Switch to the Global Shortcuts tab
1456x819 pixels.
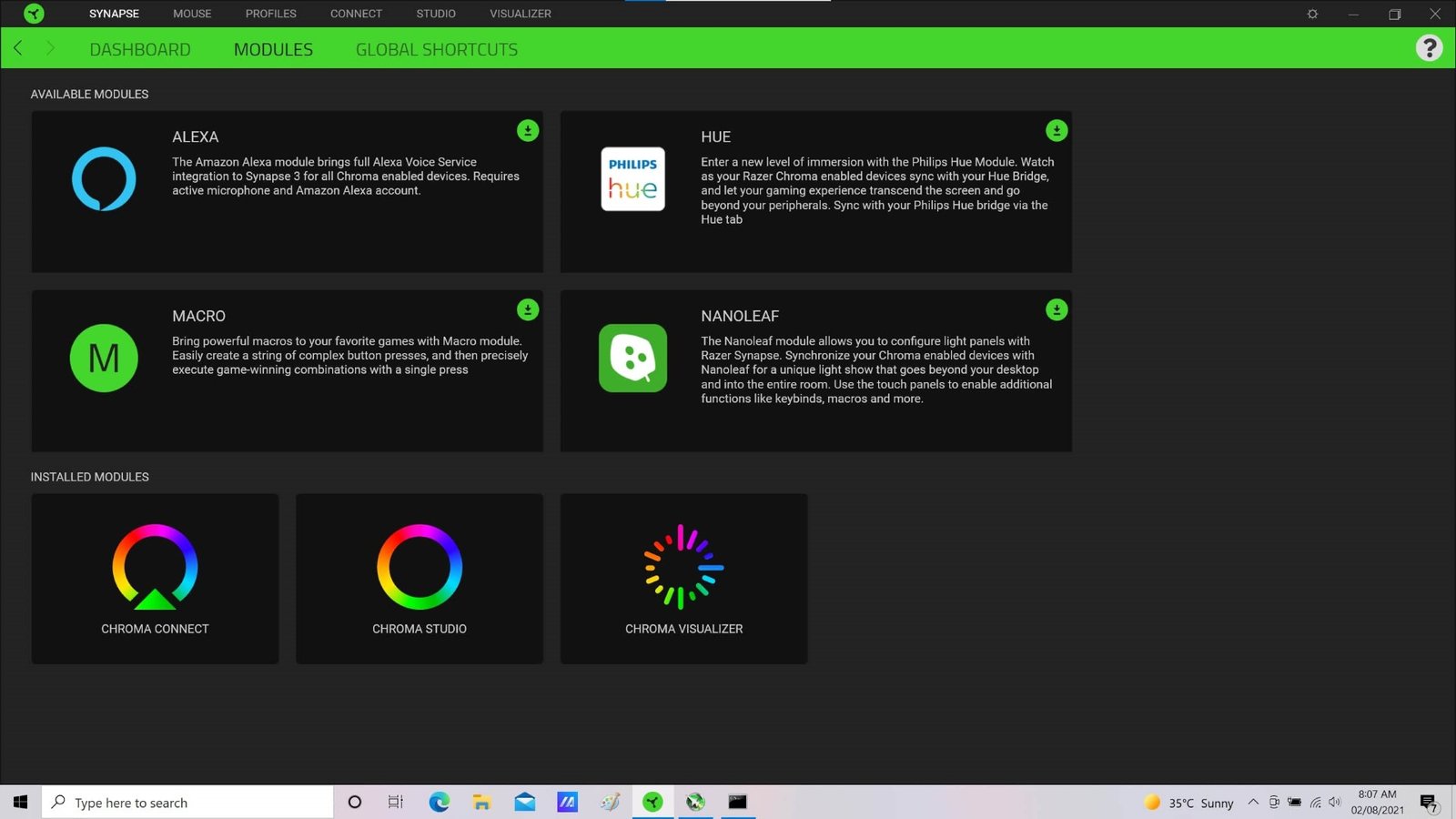pyautogui.click(x=437, y=50)
